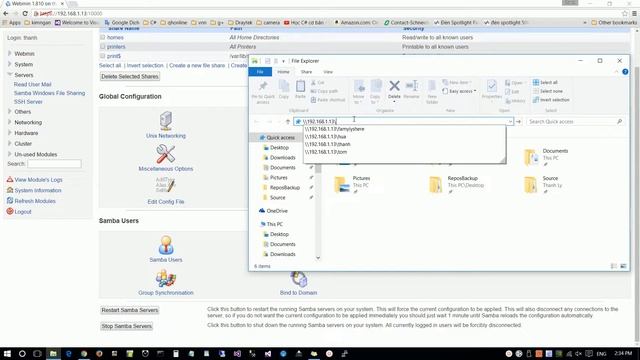Click the New folder icon
Screen dimensions: 640x360
tap(432, 87)
